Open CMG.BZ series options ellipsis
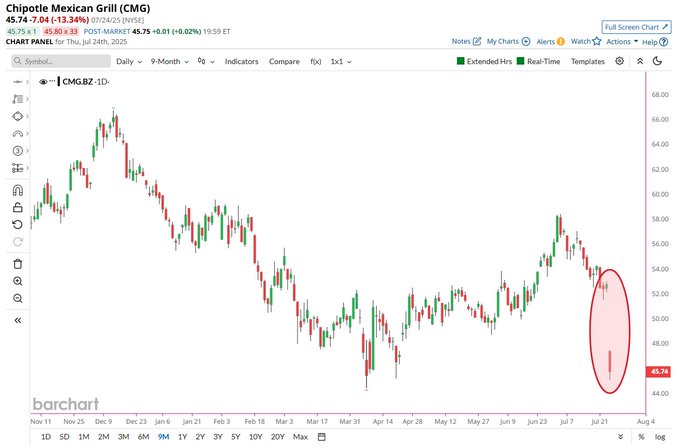The height and width of the screenshot is (448, 680). (x=52, y=81)
